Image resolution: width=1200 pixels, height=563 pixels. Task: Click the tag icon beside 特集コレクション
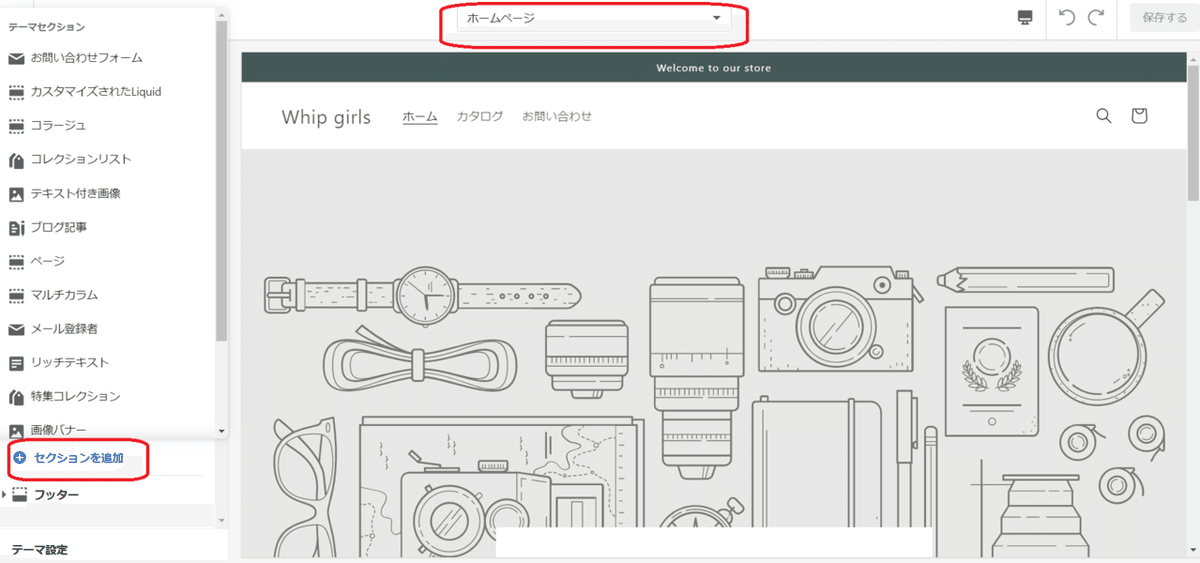16,397
